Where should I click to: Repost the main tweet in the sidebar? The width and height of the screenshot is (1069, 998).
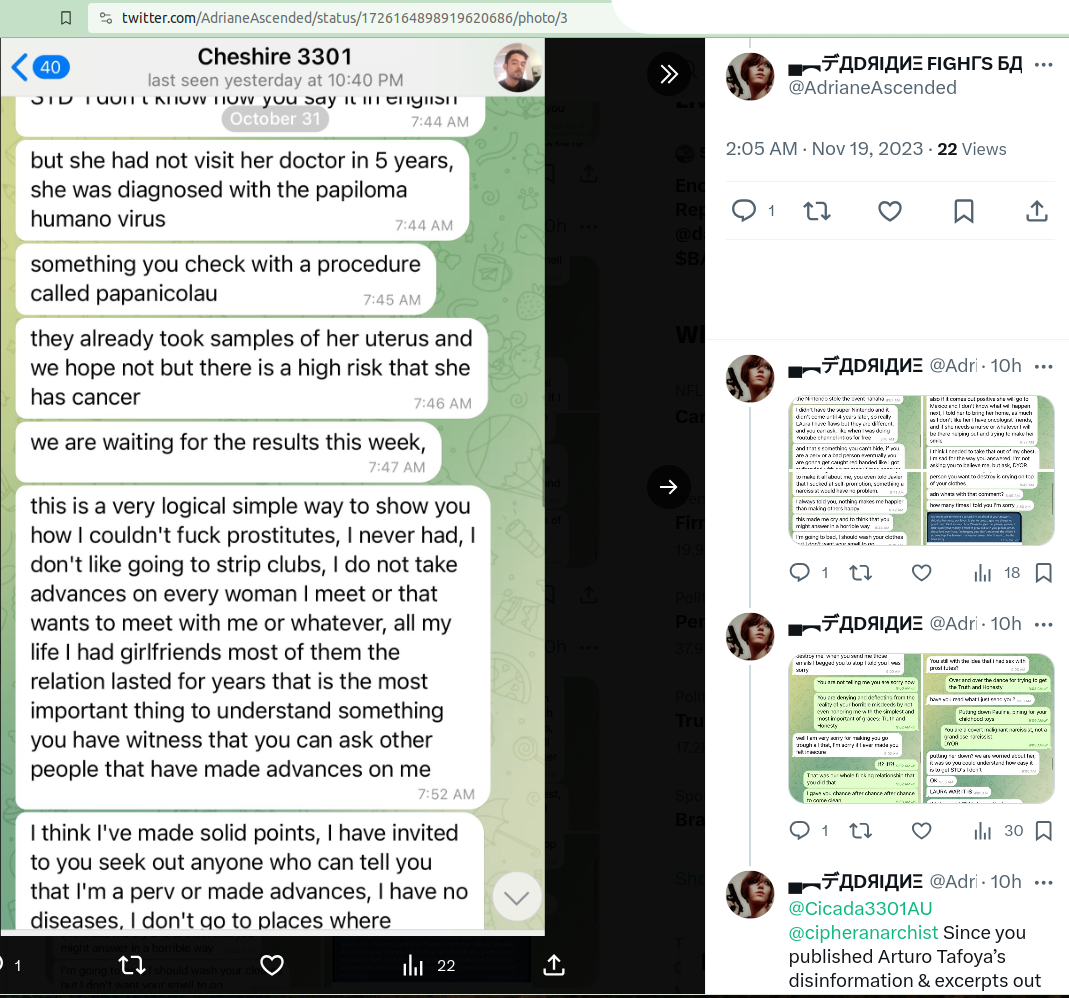[817, 211]
